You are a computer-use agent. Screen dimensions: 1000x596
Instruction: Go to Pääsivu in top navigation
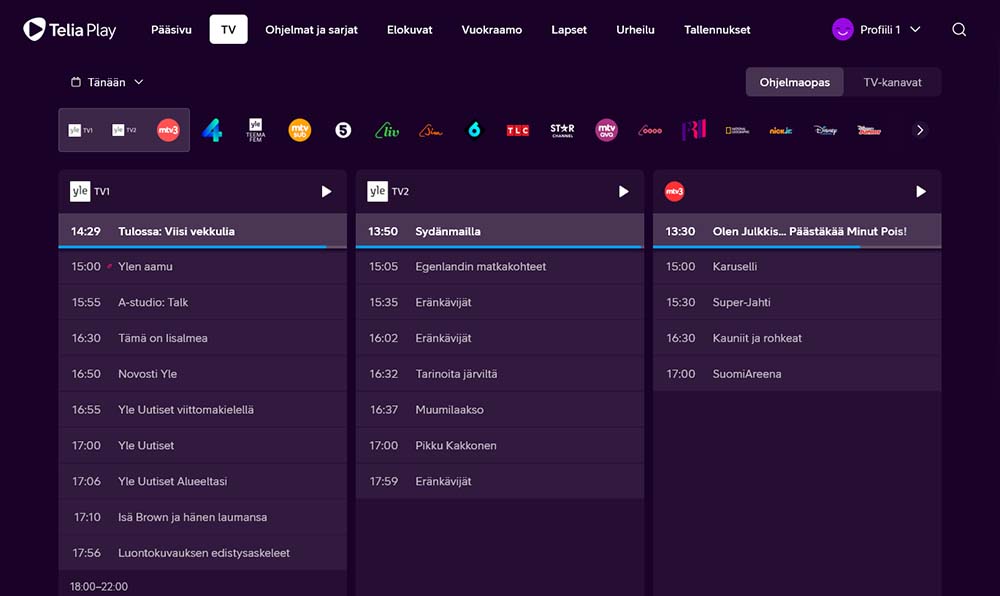point(171,29)
